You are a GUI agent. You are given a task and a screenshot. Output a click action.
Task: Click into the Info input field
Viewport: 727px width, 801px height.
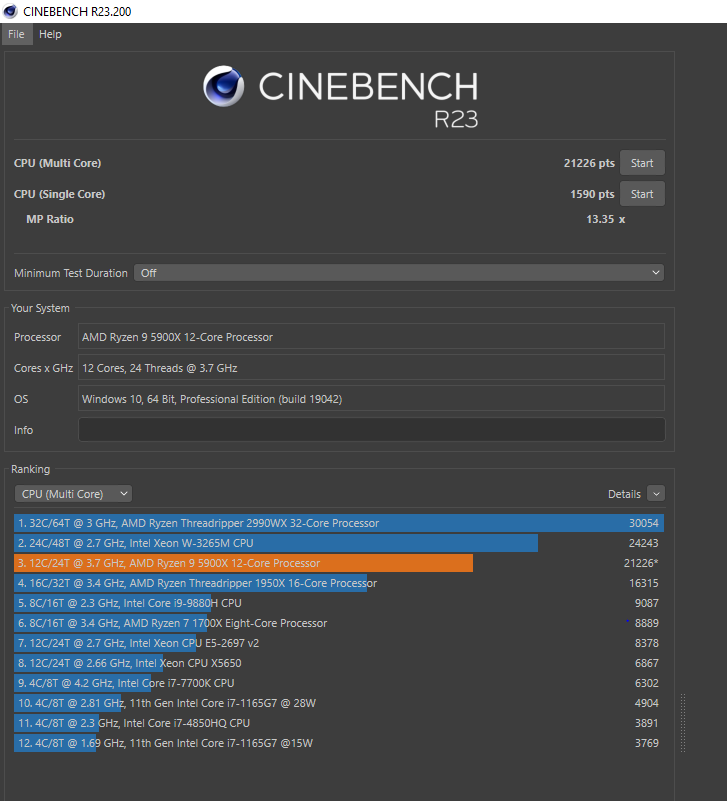coord(371,430)
